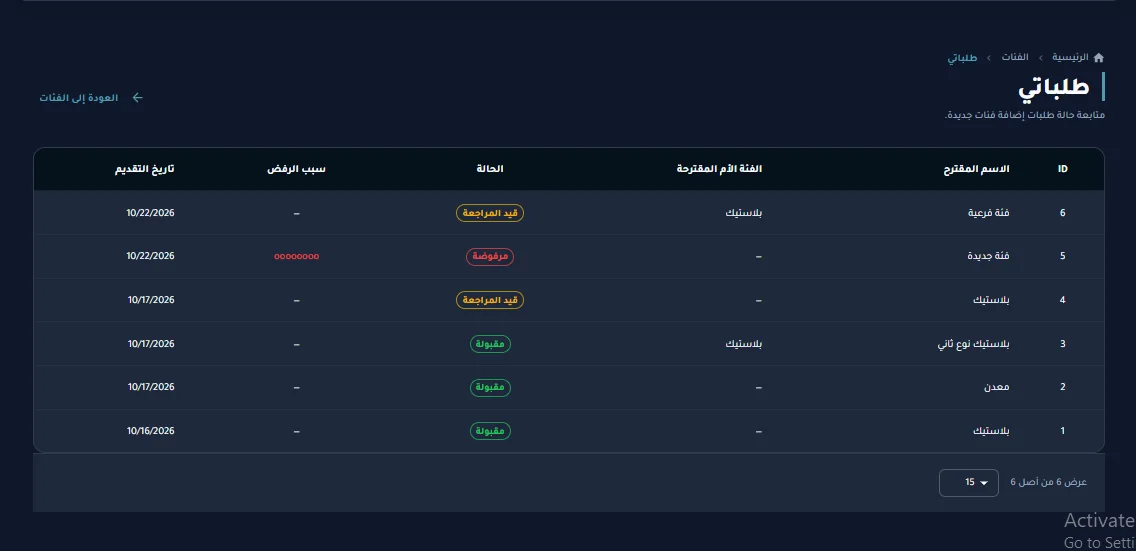Select the name بلاستيك نوع ثاني
This screenshot has width=1136, height=551.
pyautogui.click(x=973, y=344)
